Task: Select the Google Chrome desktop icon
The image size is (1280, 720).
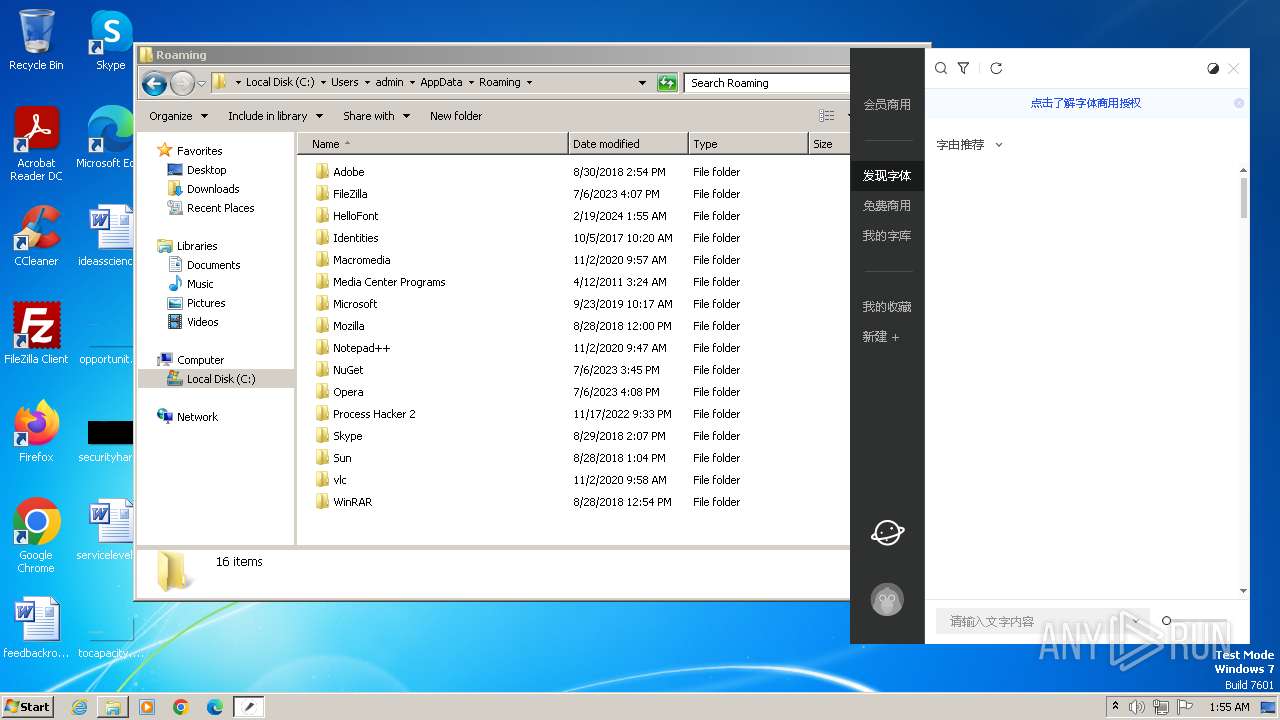Action: 36,535
